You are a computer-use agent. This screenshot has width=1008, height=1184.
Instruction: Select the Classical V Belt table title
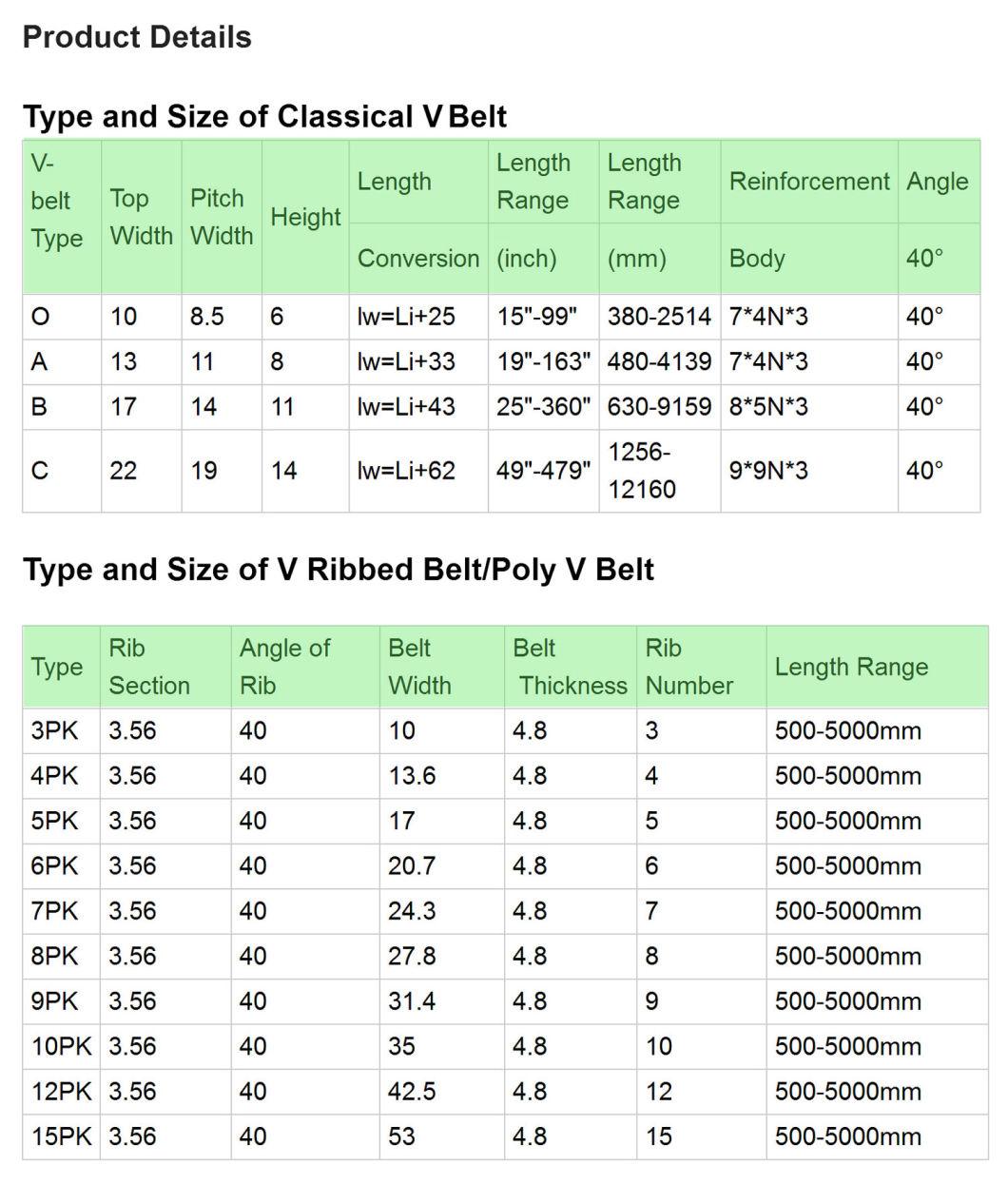(x=264, y=116)
